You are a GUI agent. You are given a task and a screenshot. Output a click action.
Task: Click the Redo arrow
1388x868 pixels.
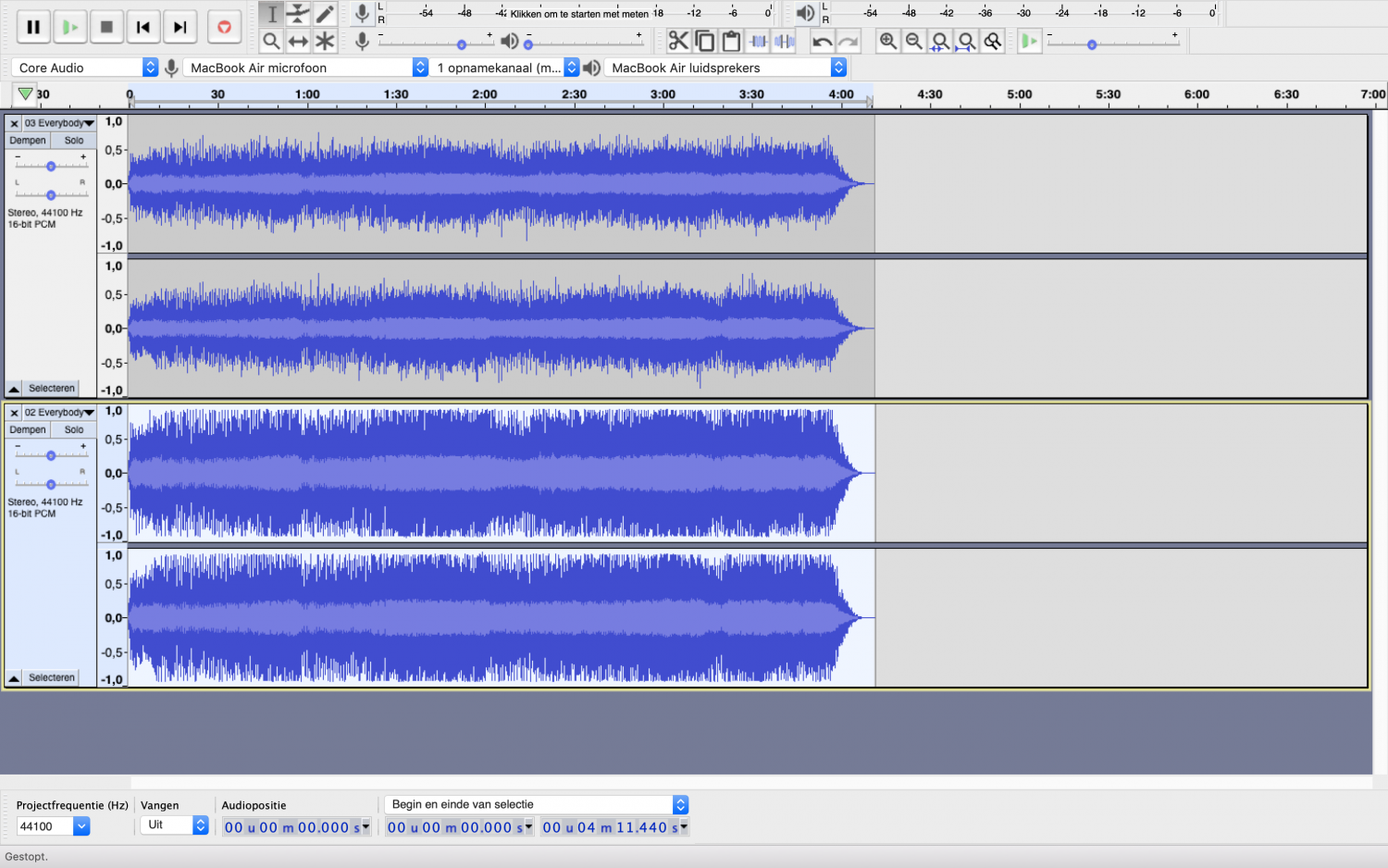849,41
